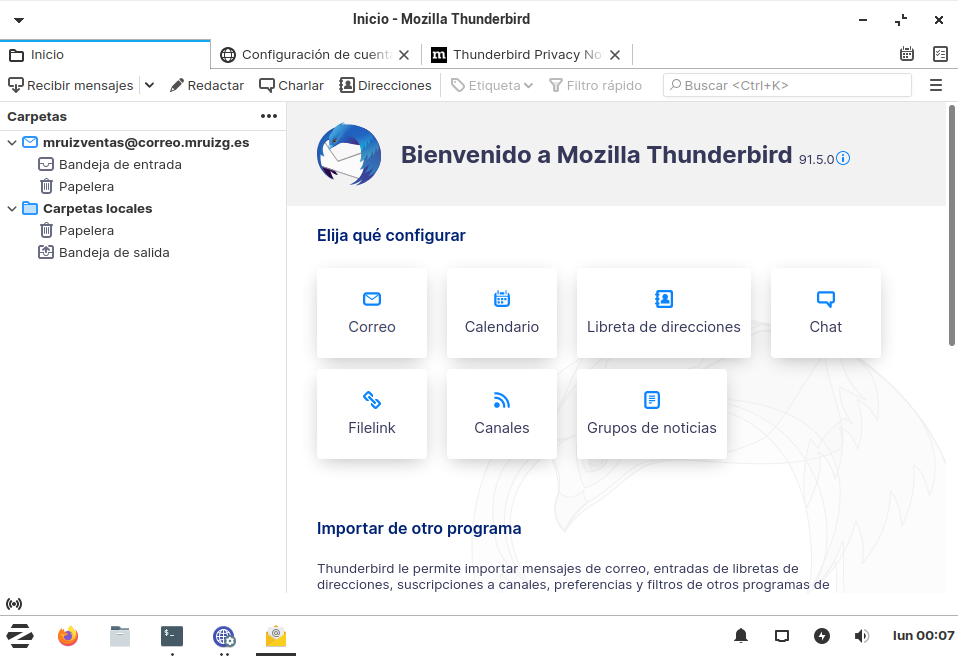Image resolution: width=958 pixels, height=656 pixels.
Task: Open the Thunderbird application menu (hamburger)
Action: click(936, 86)
